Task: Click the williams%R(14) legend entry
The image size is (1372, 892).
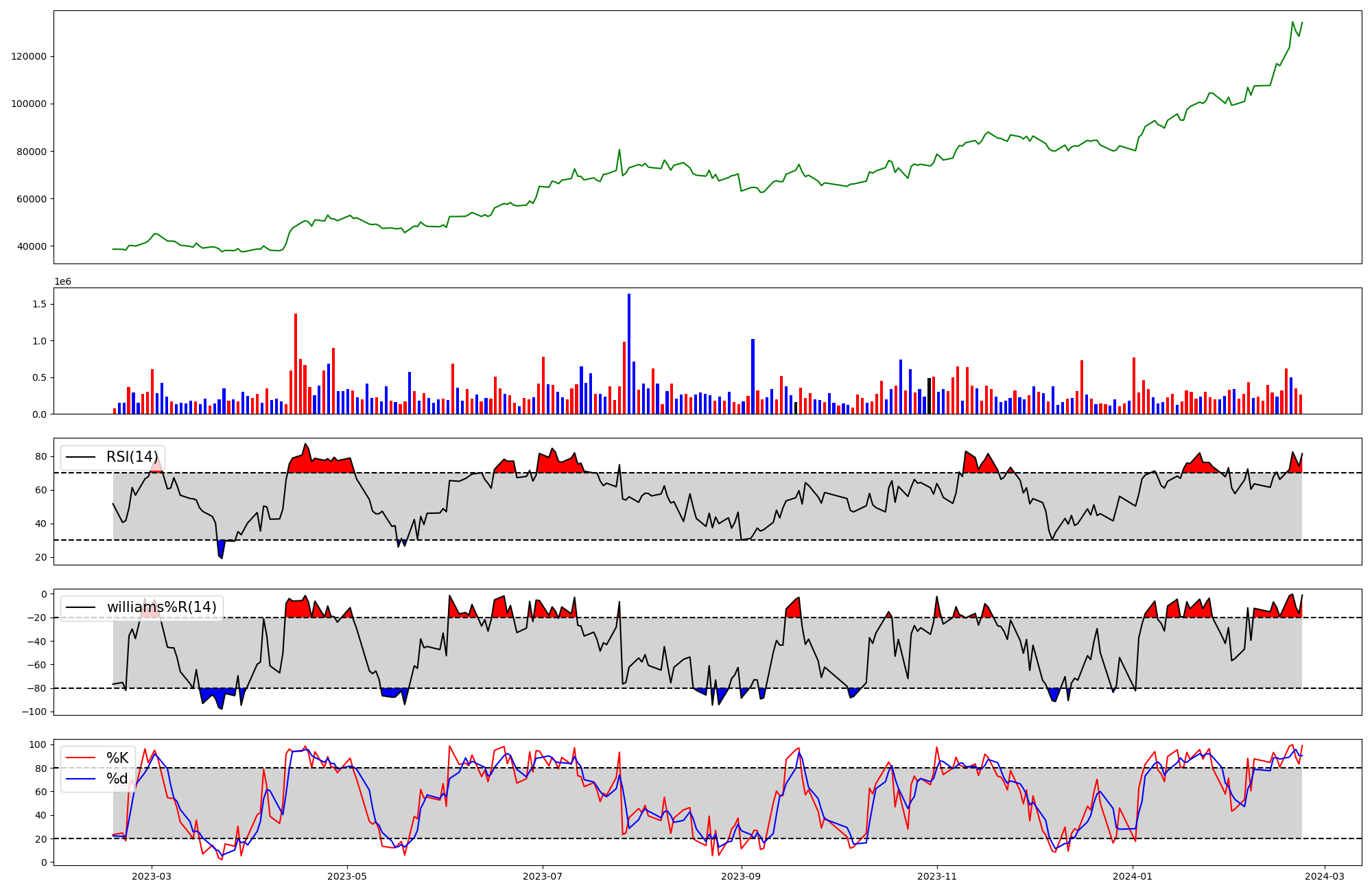Action: pos(161,607)
